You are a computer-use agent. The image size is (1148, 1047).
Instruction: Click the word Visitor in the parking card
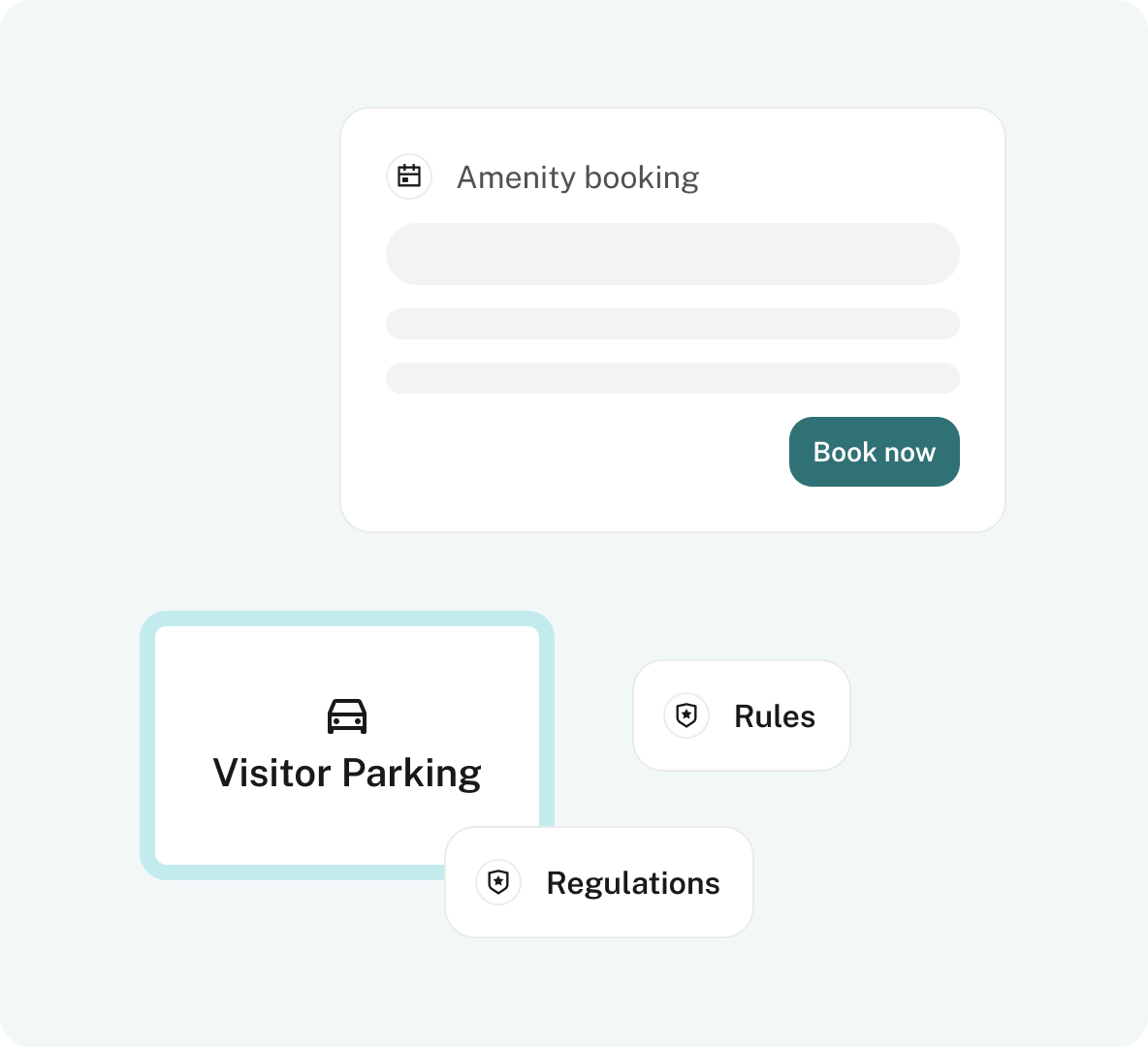[x=271, y=773]
